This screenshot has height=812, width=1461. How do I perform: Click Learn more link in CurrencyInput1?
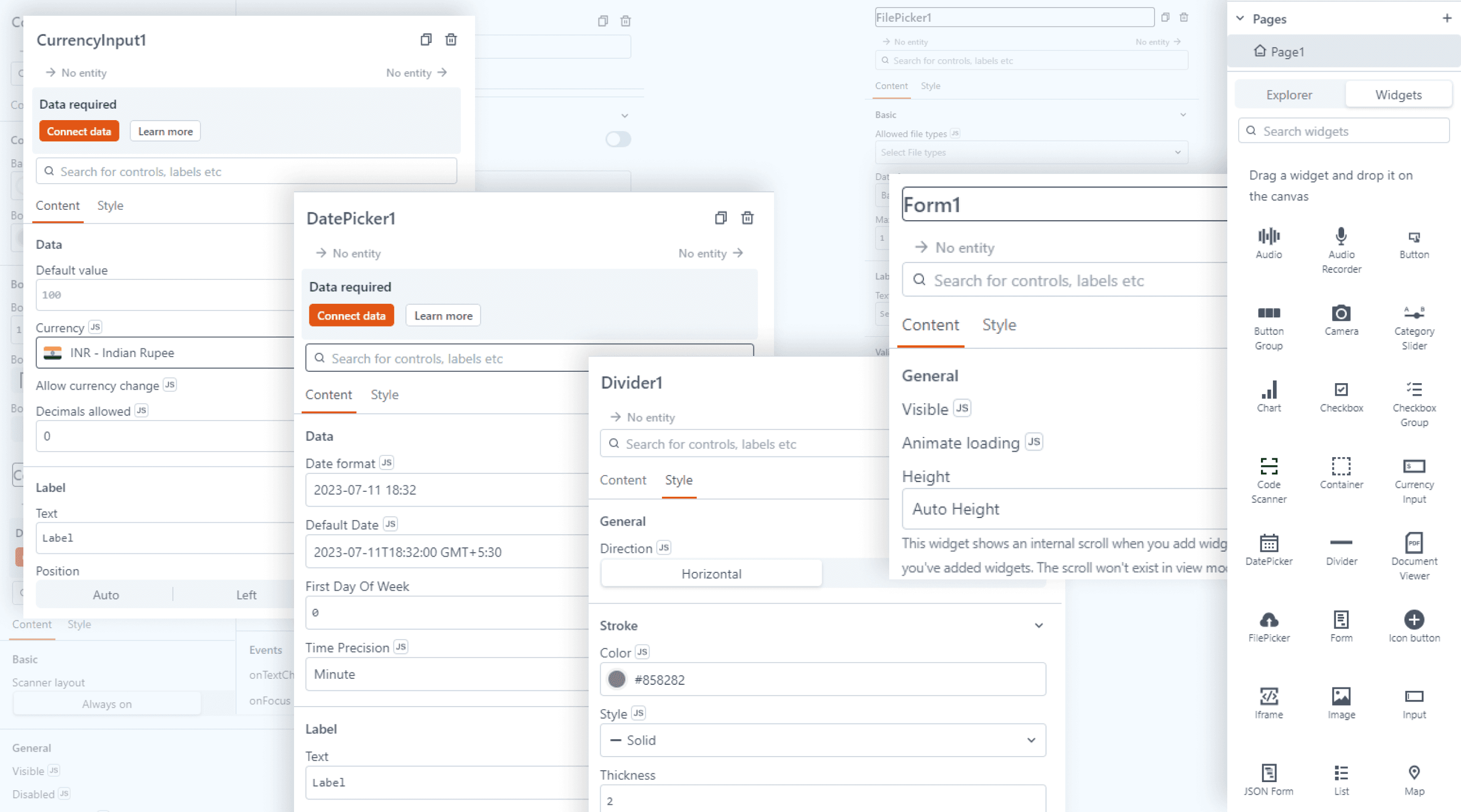164,131
